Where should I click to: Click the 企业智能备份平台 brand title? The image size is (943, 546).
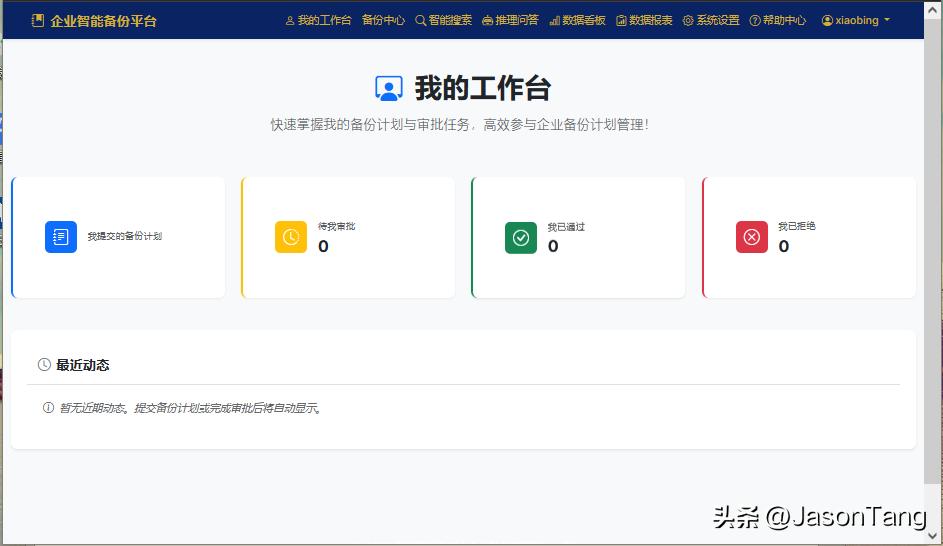click(x=103, y=20)
